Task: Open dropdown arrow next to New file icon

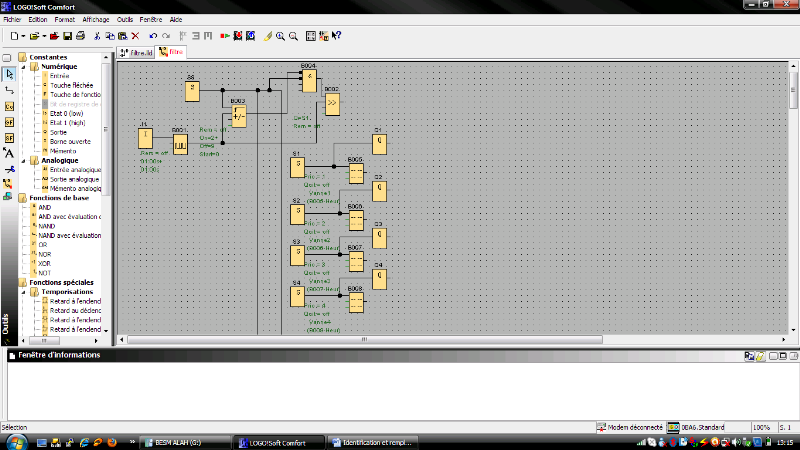Action: point(24,36)
